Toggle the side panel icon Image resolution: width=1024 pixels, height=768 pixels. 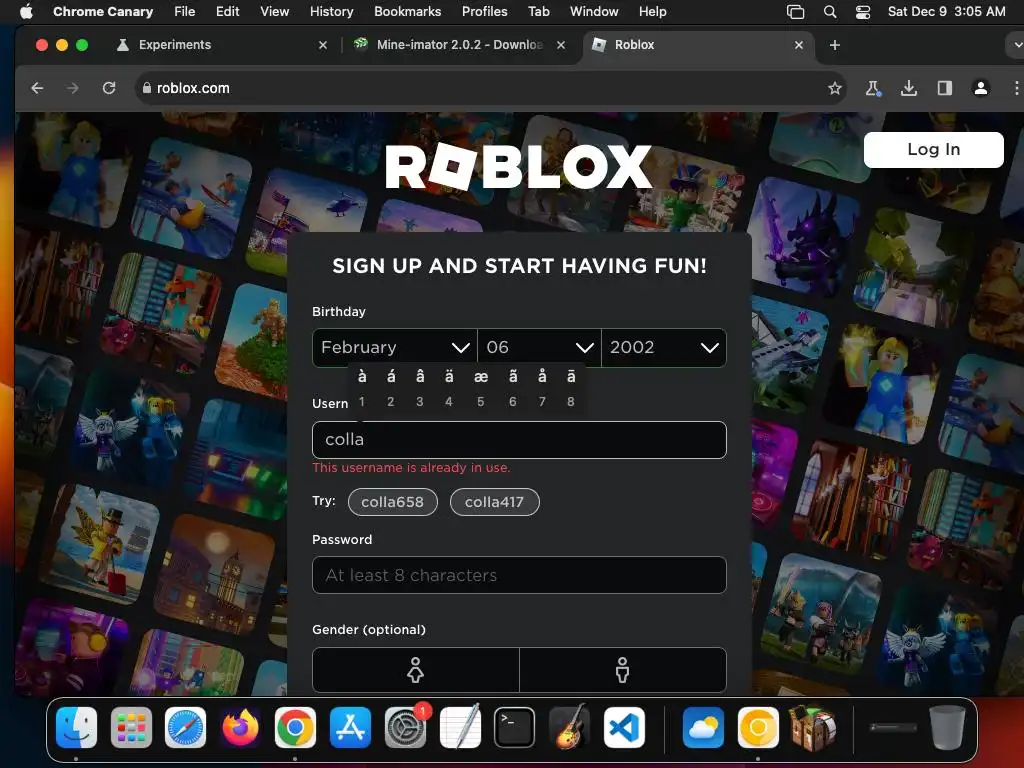(944, 88)
